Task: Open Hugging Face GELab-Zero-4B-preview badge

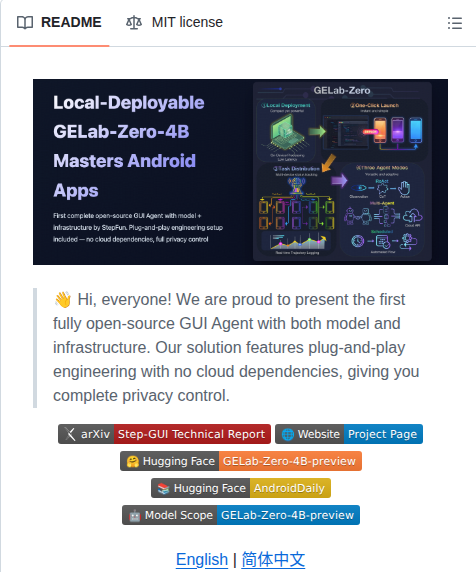Action: [241, 461]
